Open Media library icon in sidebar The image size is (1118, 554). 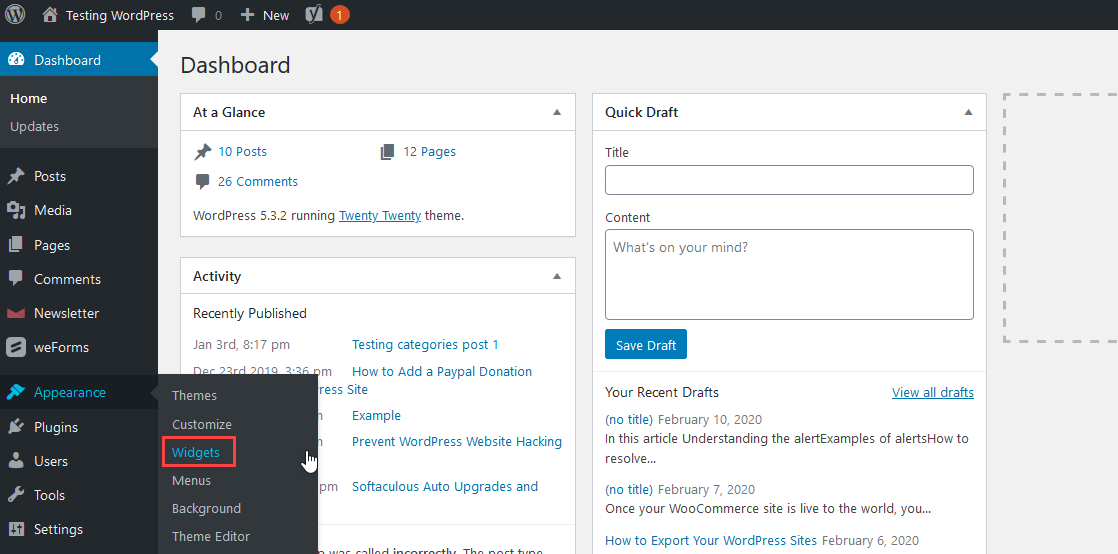[x=16, y=210]
